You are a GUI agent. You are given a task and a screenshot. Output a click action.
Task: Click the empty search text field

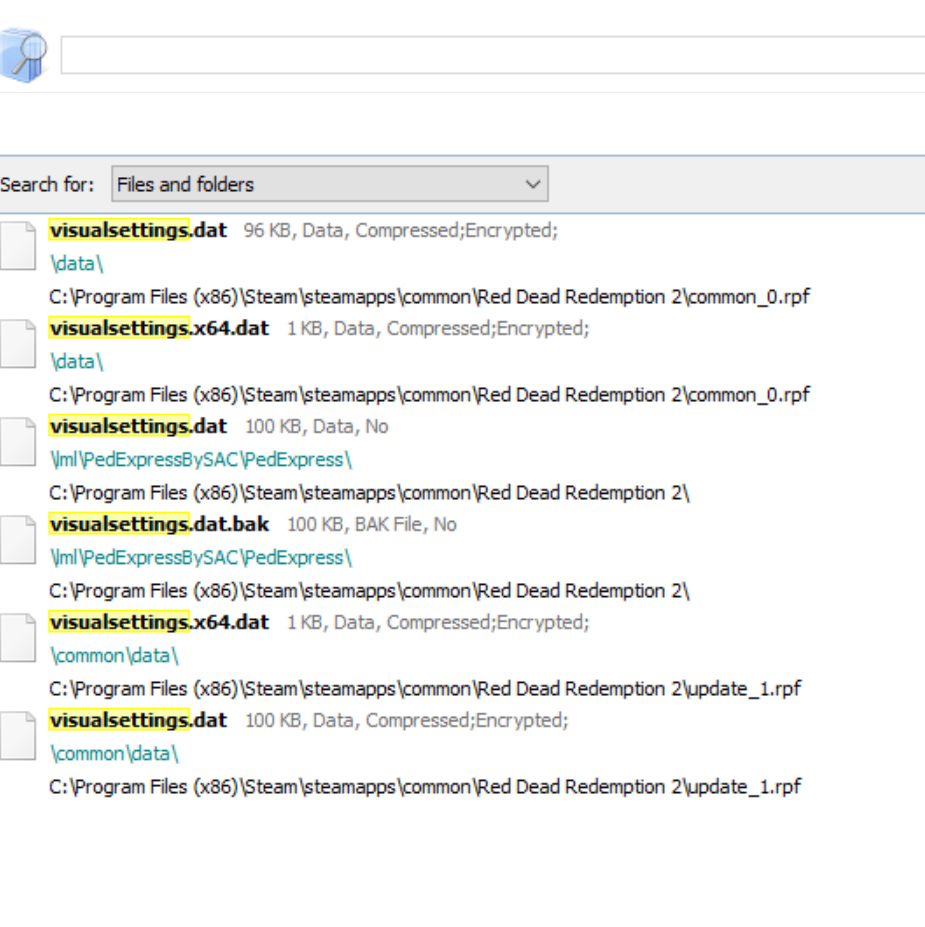[x=492, y=55]
